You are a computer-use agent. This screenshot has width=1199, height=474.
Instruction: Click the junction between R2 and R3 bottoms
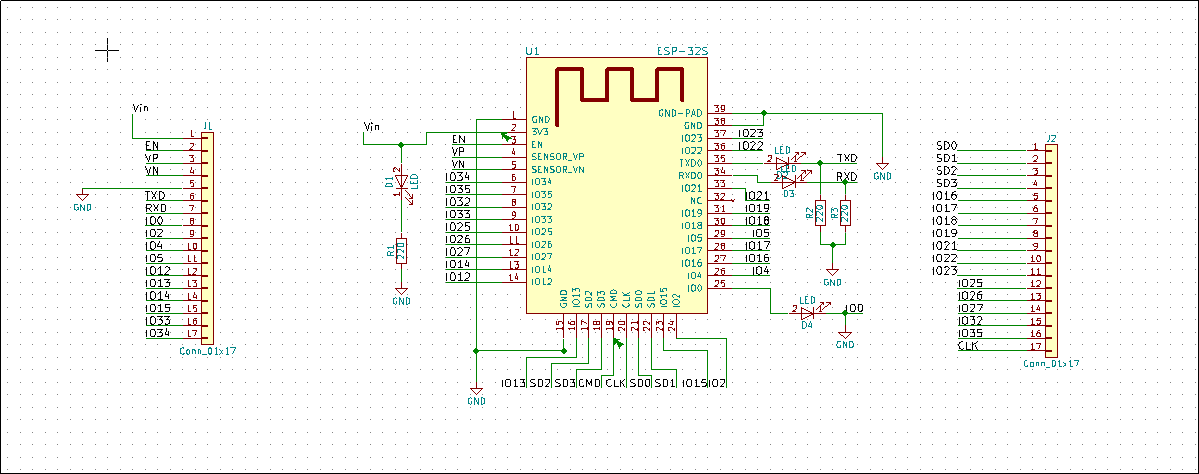tap(832, 245)
